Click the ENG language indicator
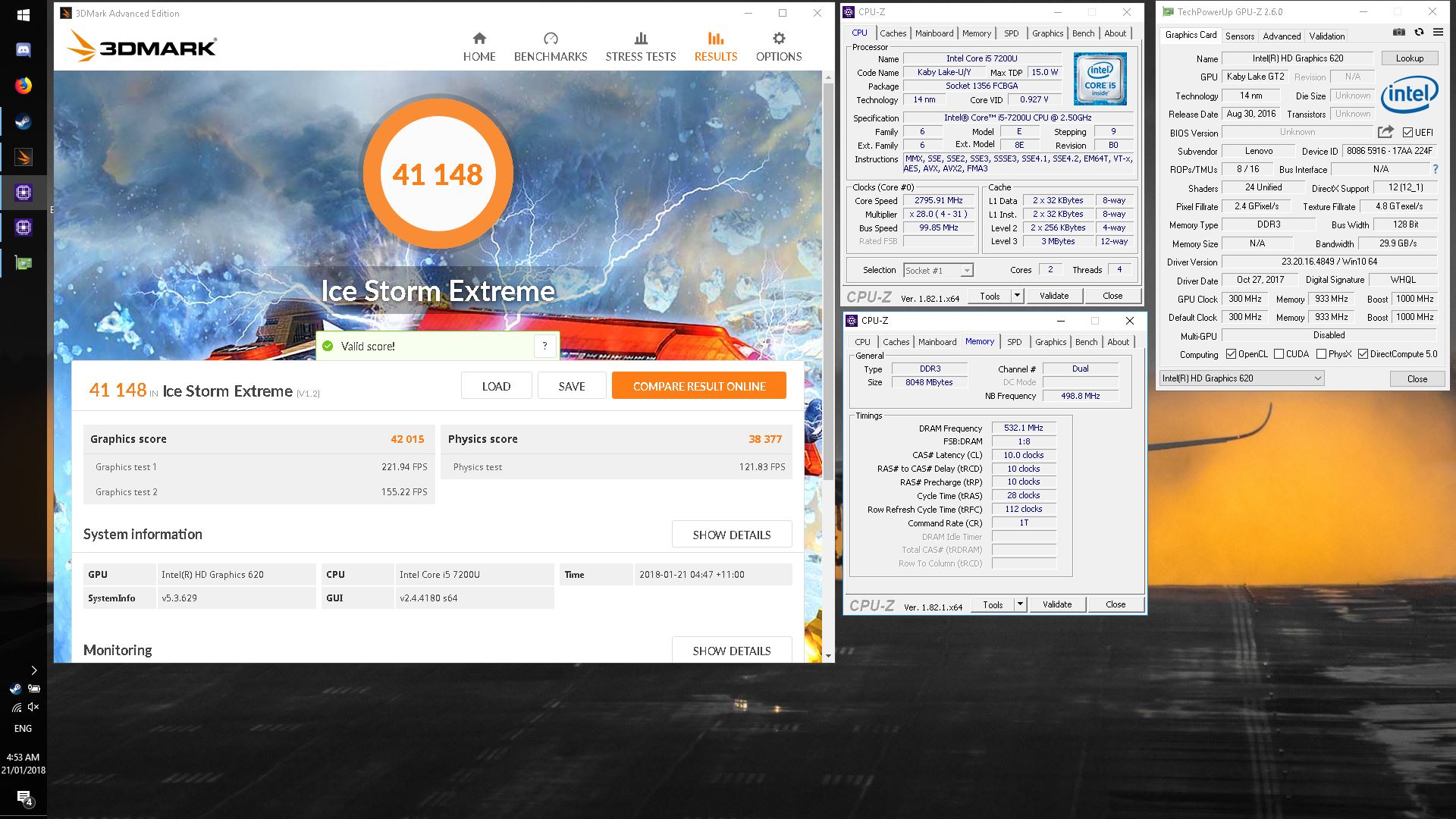Screen dimensions: 1456x819 click(23, 729)
